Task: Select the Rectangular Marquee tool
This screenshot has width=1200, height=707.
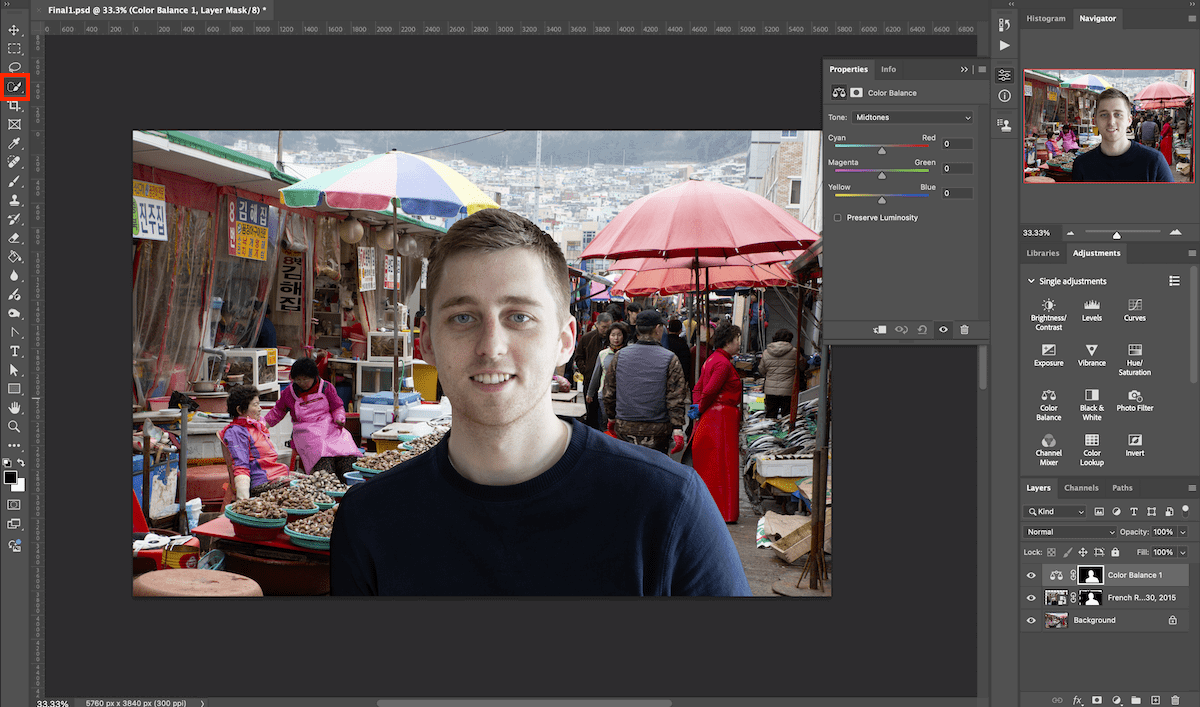Action: coord(14,48)
